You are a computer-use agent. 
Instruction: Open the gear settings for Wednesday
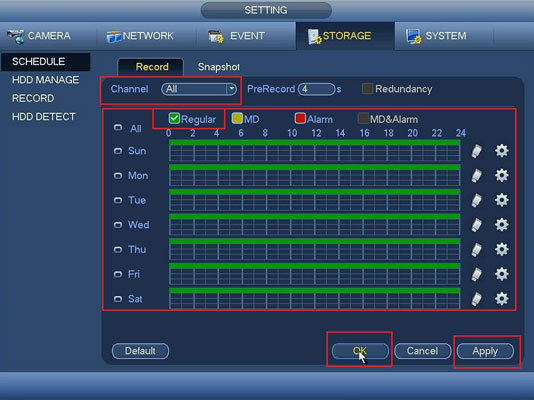pyautogui.click(x=501, y=225)
